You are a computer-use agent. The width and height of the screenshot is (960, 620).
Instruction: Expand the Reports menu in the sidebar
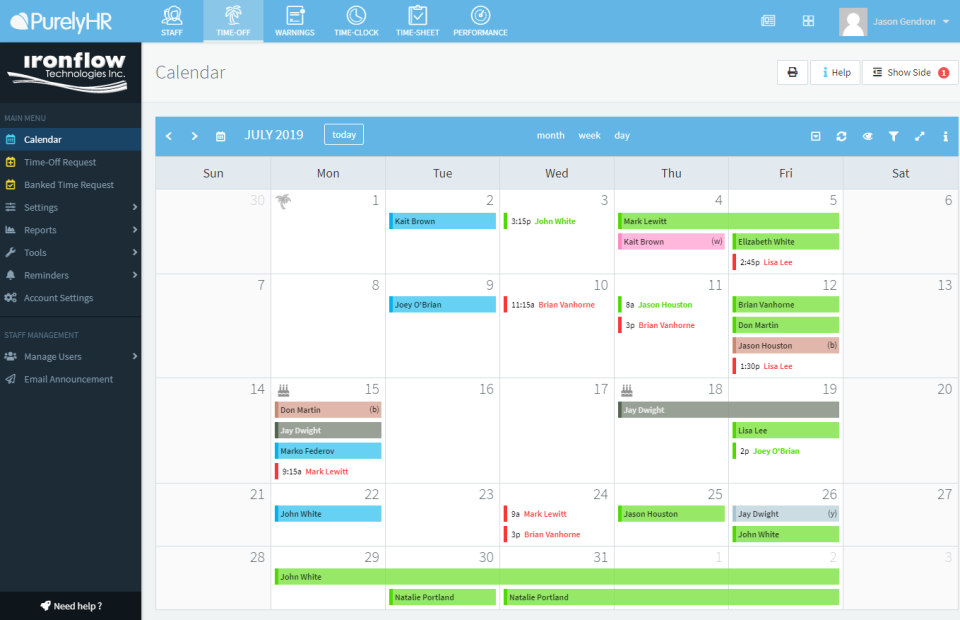click(42, 230)
